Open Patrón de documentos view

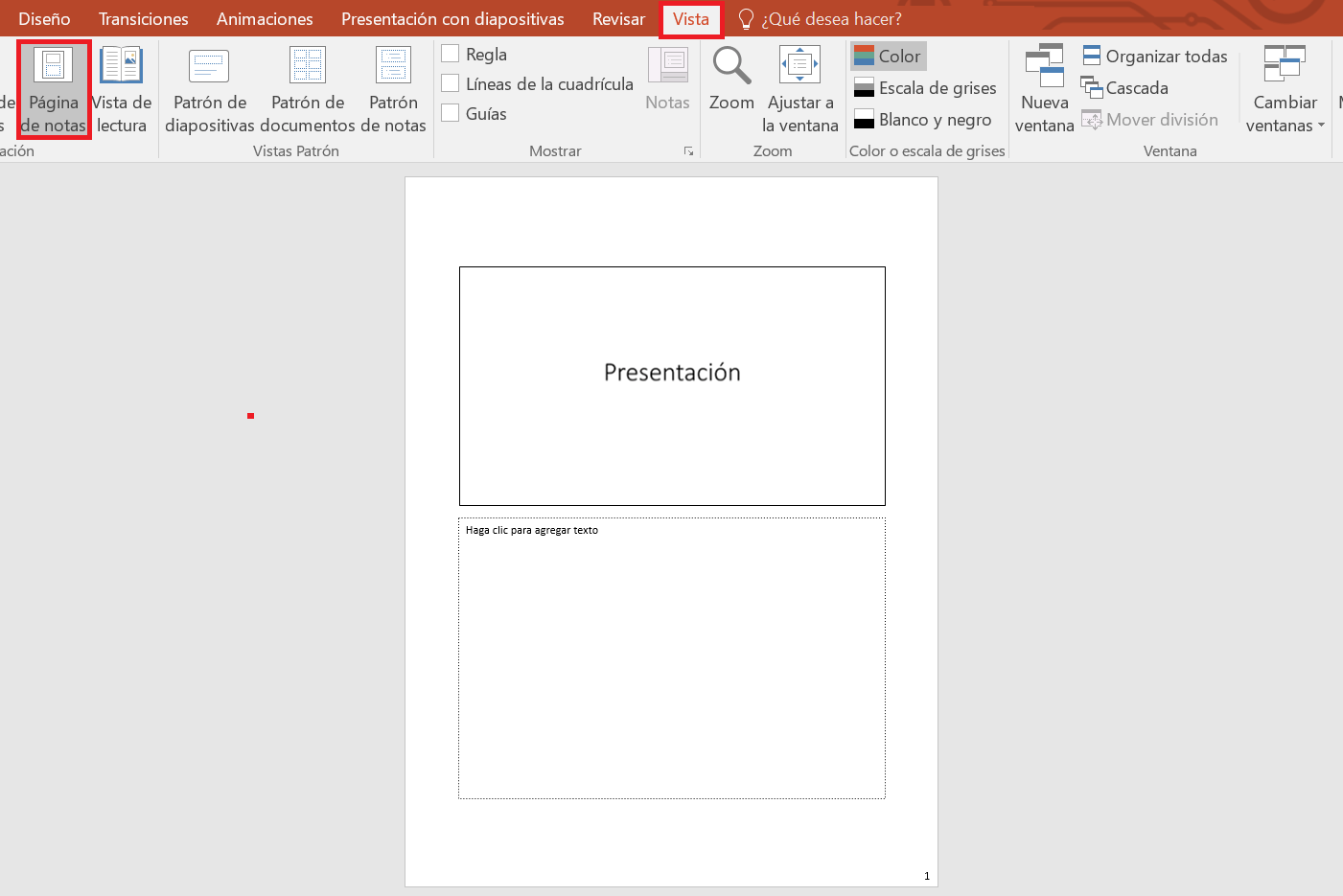(308, 89)
